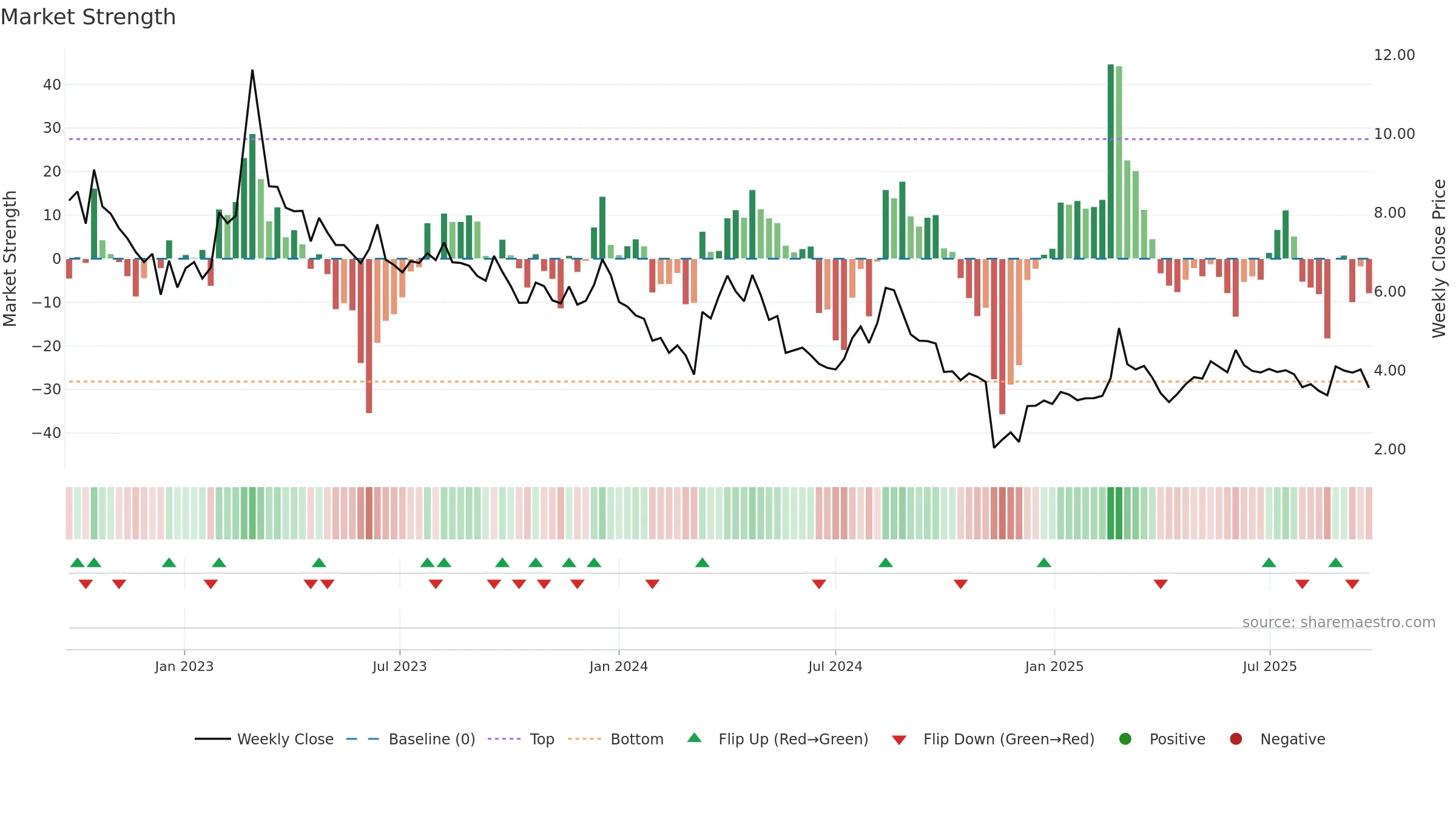This screenshot has height=819, width=1456.
Task: Toggle the Negative legend entry
Action: pyautogui.click(x=1277, y=739)
